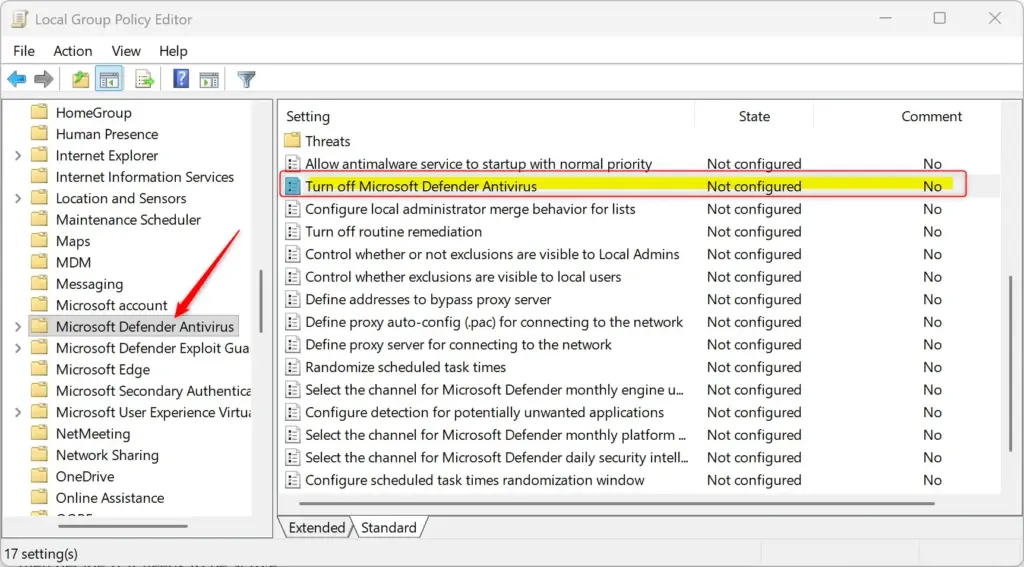Open the View menu

(126, 51)
